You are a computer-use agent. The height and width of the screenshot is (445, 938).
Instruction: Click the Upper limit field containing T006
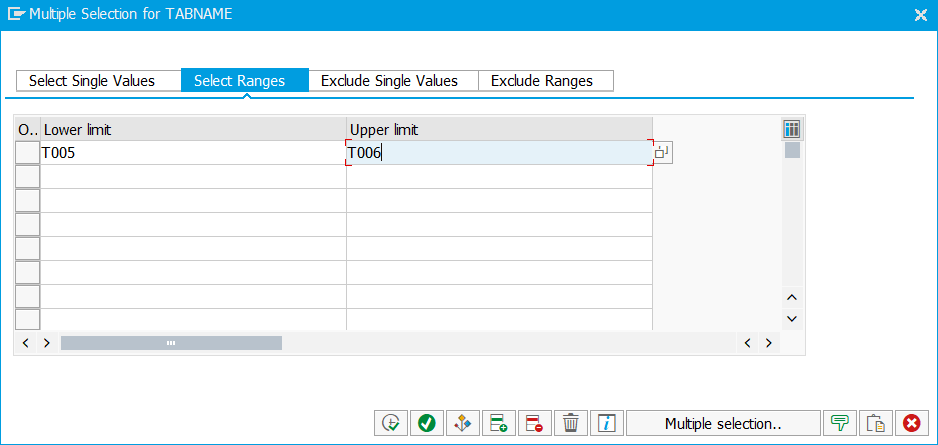500,153
